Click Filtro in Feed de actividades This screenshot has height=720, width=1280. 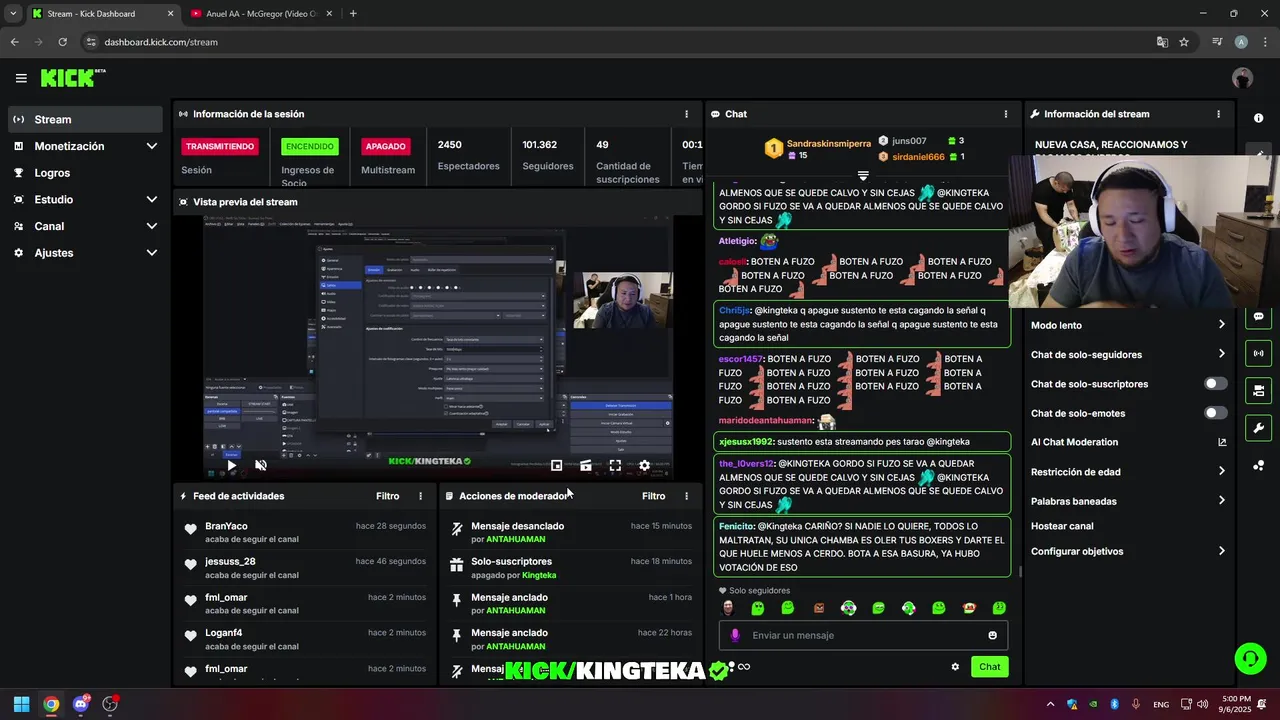point(387,496)
